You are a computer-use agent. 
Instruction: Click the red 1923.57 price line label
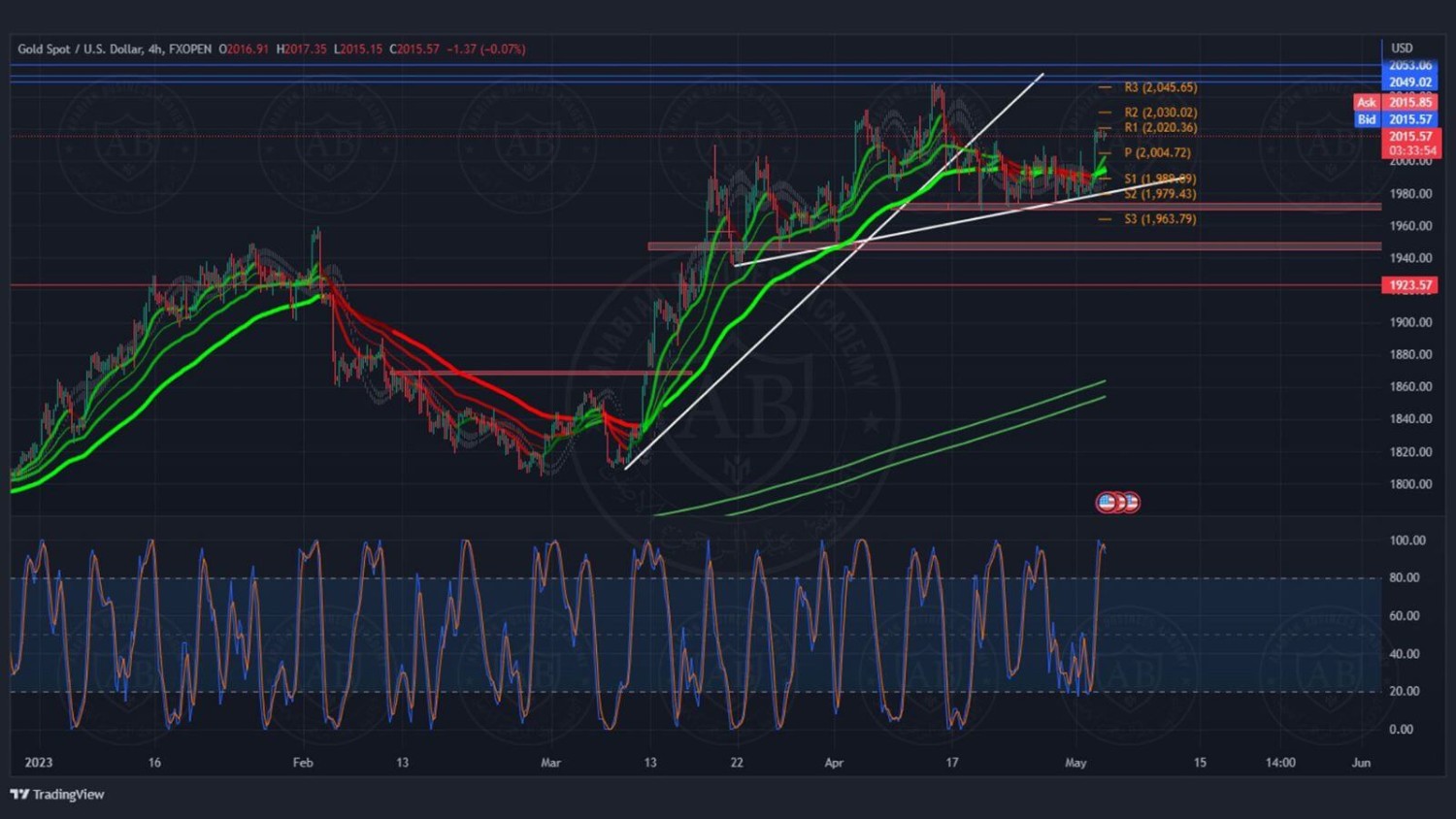[x=1410, y=285]
